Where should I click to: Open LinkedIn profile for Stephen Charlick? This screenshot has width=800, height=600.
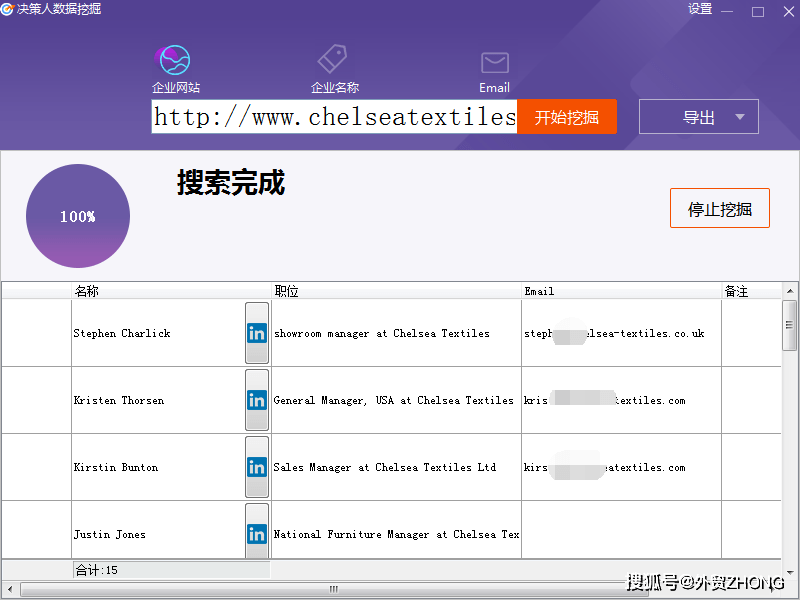click(257, 333)
